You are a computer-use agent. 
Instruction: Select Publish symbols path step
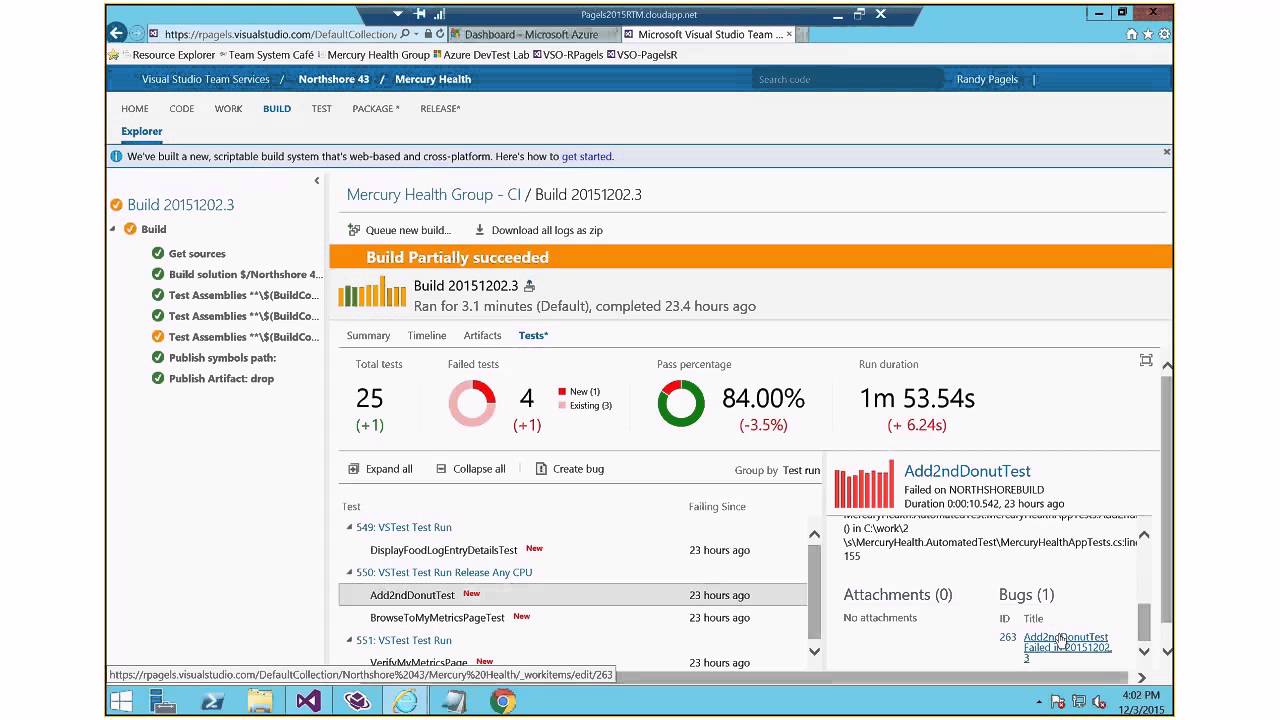pos(222,358)
